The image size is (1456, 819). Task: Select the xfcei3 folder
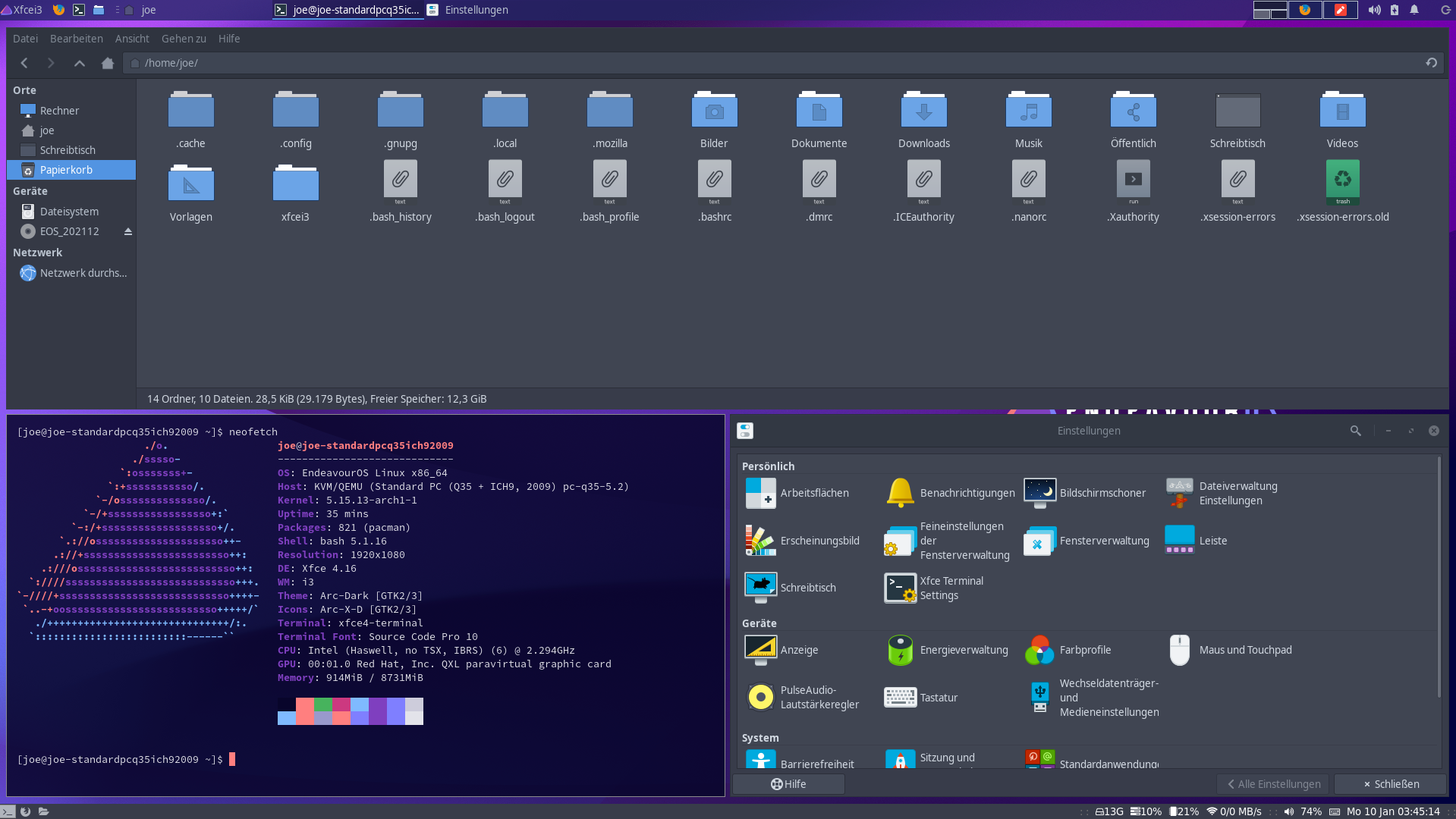pos(296,193)
